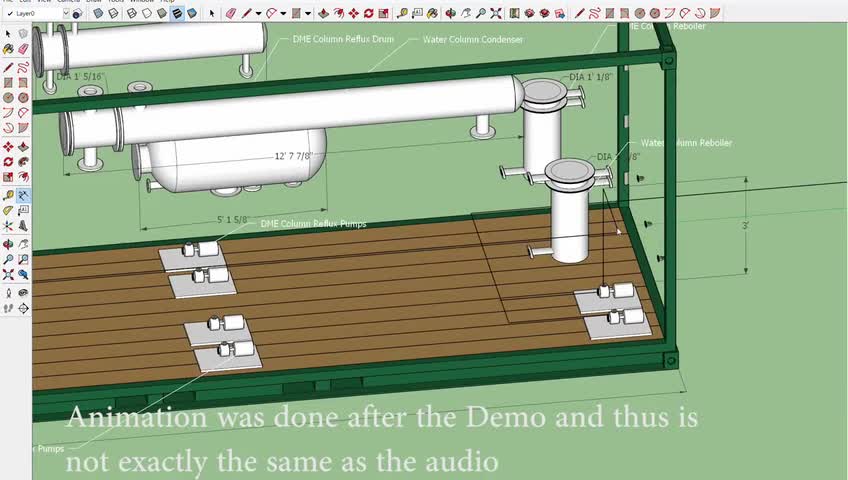Expand the Line tool dropdown arrow
This screenshot has width=848, height=480.
pyautogui.click(x=258, y=14)
